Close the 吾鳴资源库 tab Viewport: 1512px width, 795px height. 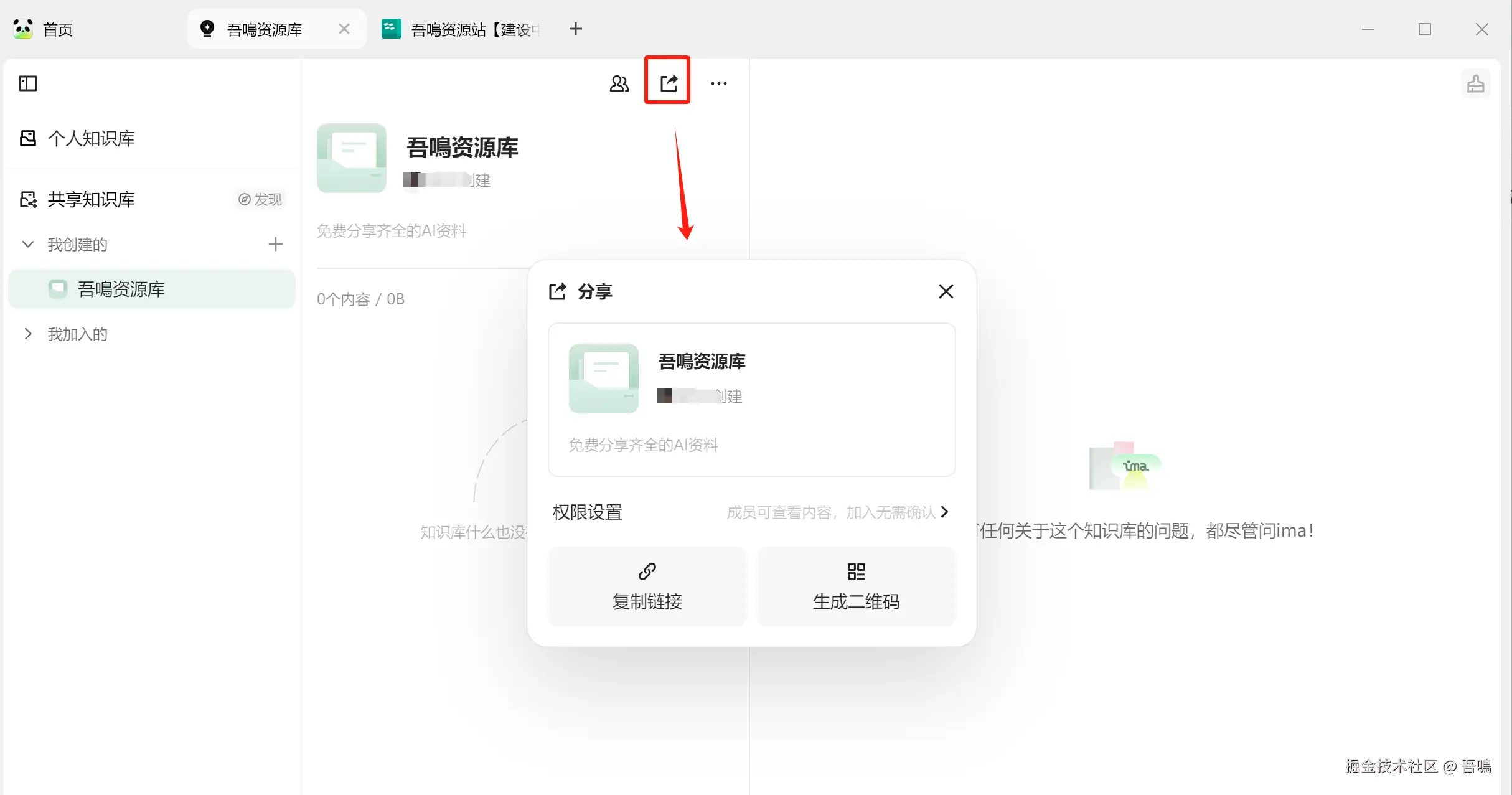[x=344, y=29]
